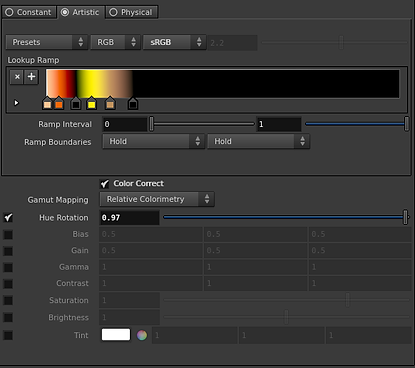Open the Gamut Mapping Relative Colorimetry dropdown
Viewport: 415px width, 368px height.
tap(157, 199)
